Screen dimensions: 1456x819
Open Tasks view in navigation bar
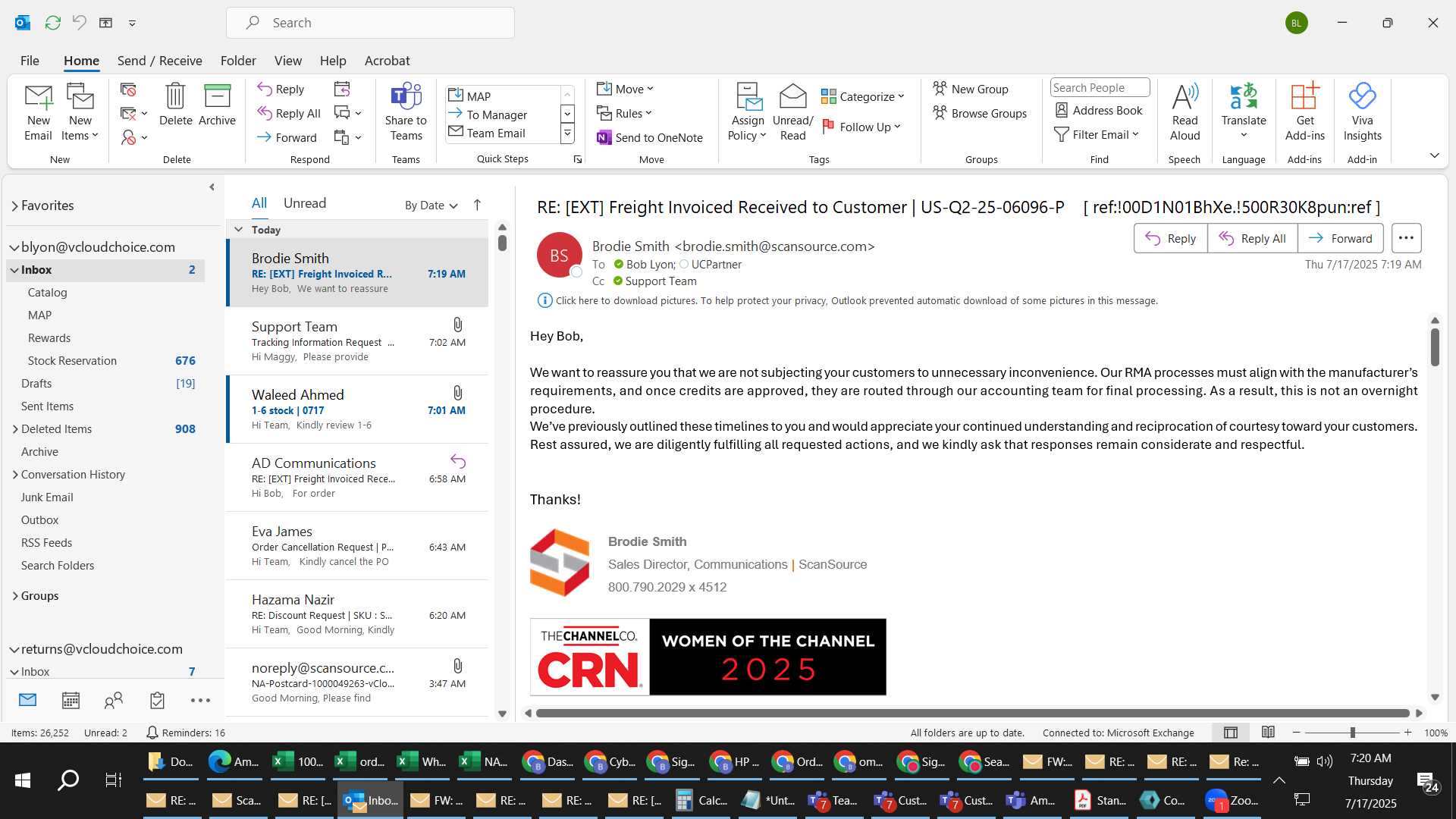[x=157, y=701]
